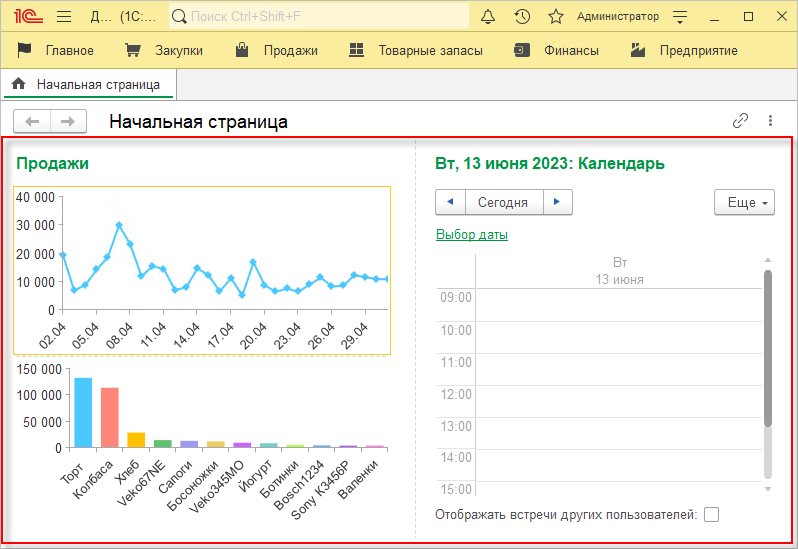
Task: Click the Сегодня button
Action: [502, 202]
